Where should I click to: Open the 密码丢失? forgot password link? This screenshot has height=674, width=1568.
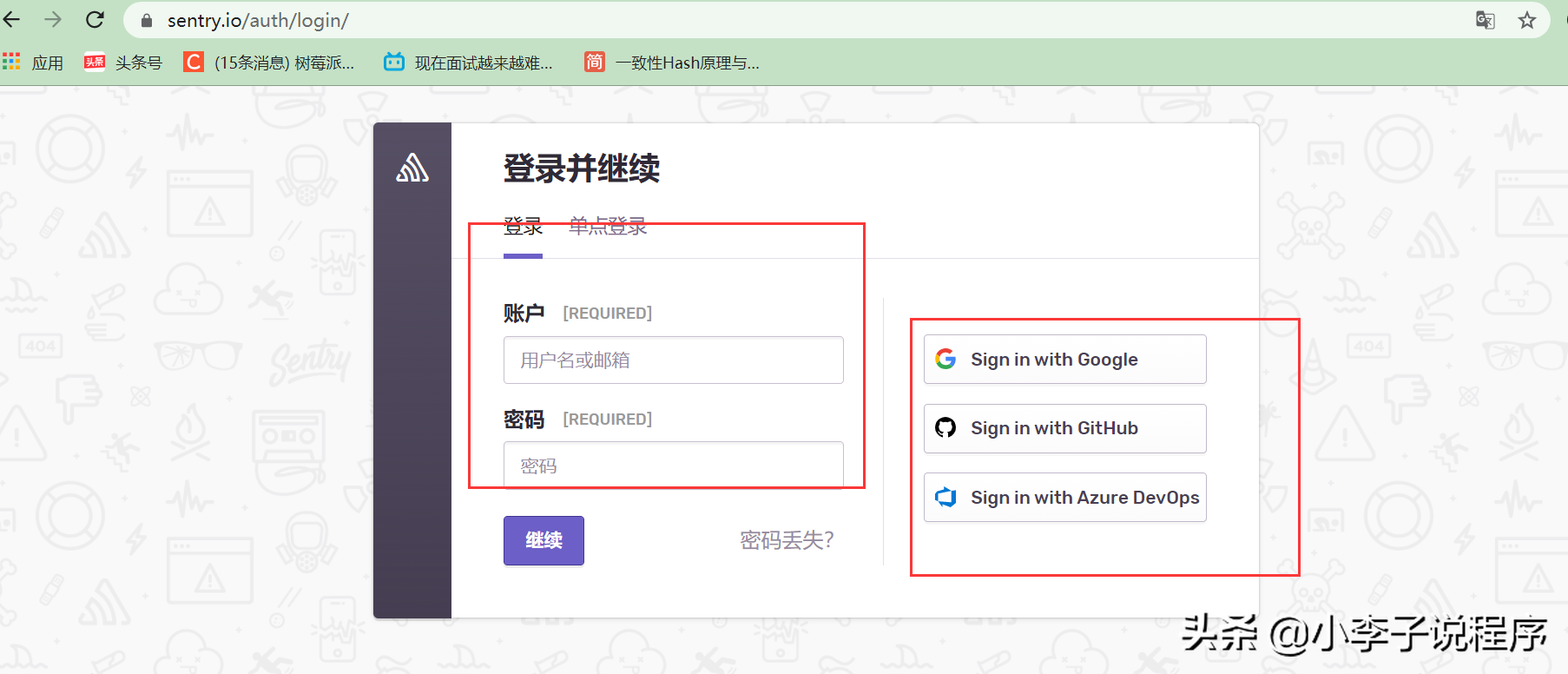(x=787, y=540)
